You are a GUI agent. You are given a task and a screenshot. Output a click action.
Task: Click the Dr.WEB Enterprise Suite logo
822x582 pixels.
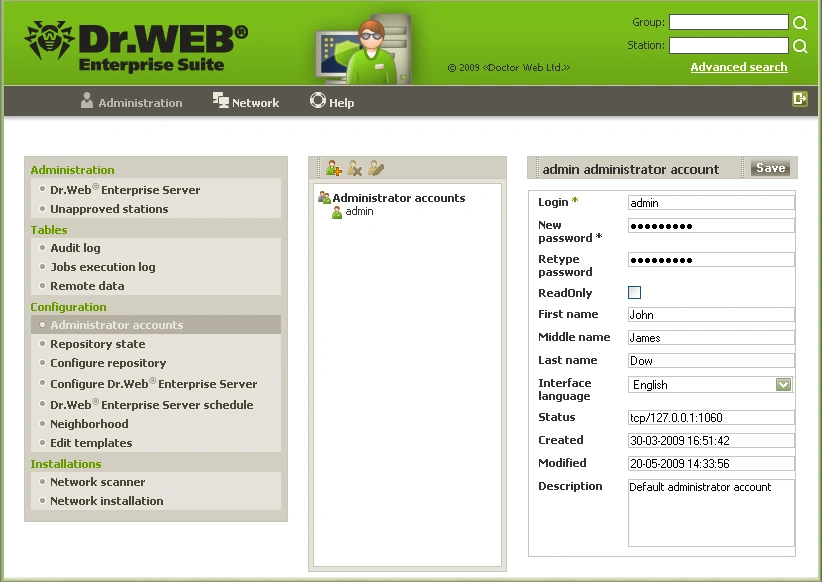coord(136,45)
